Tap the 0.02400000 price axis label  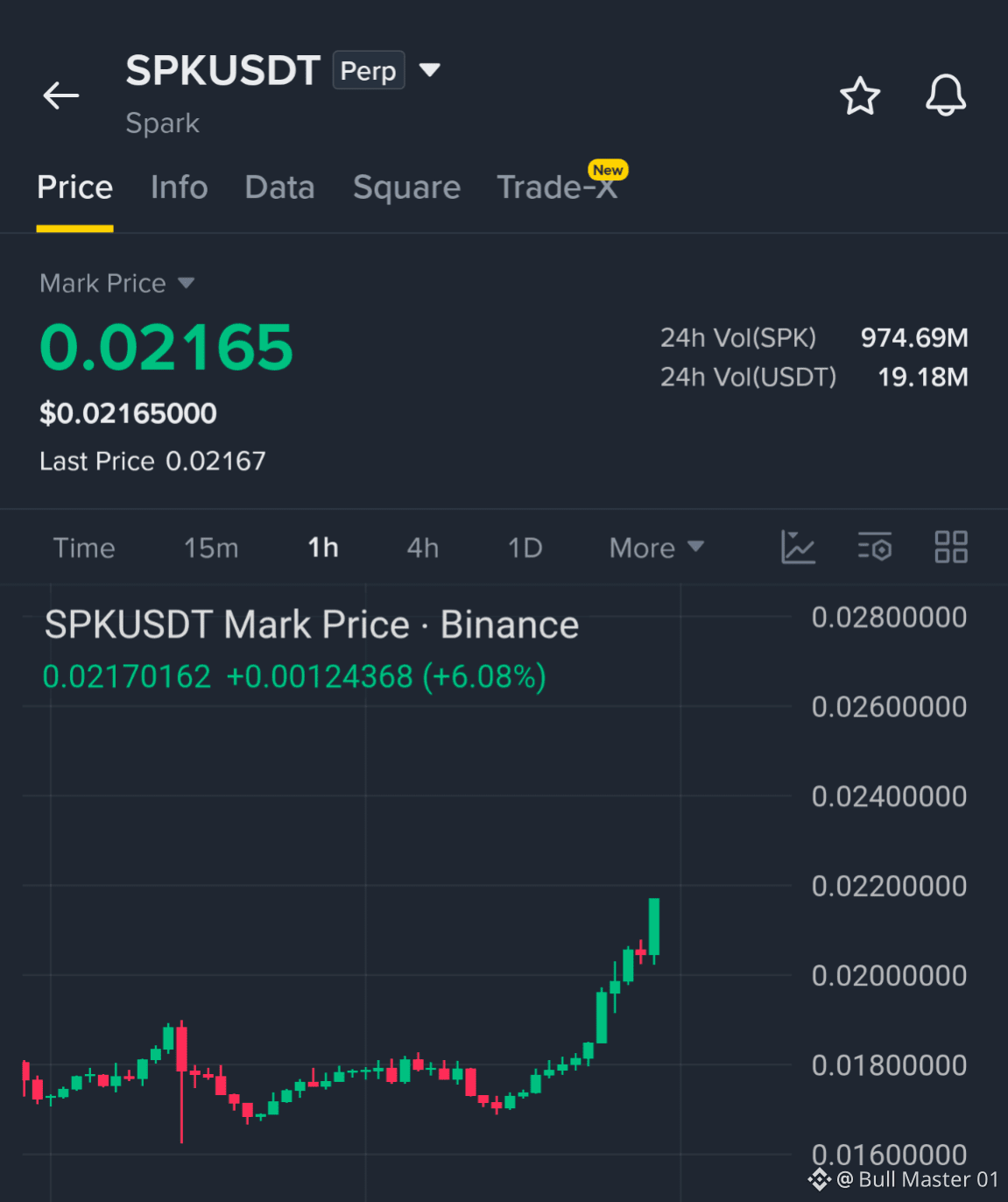889,796
